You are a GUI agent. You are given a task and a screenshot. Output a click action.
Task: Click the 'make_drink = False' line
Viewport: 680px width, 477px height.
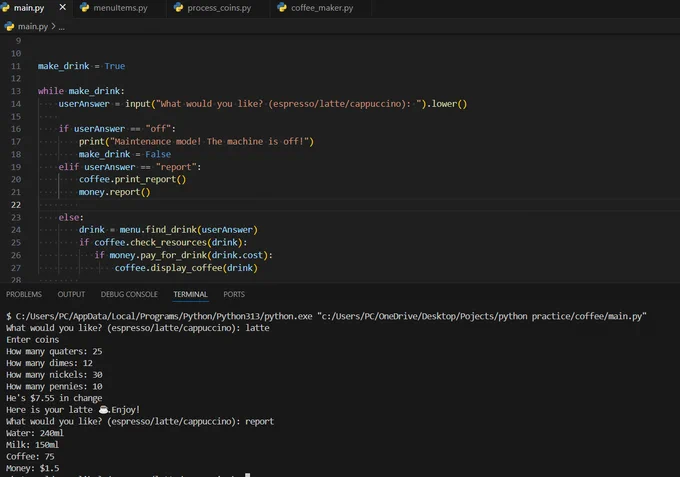tap(125, 154)
